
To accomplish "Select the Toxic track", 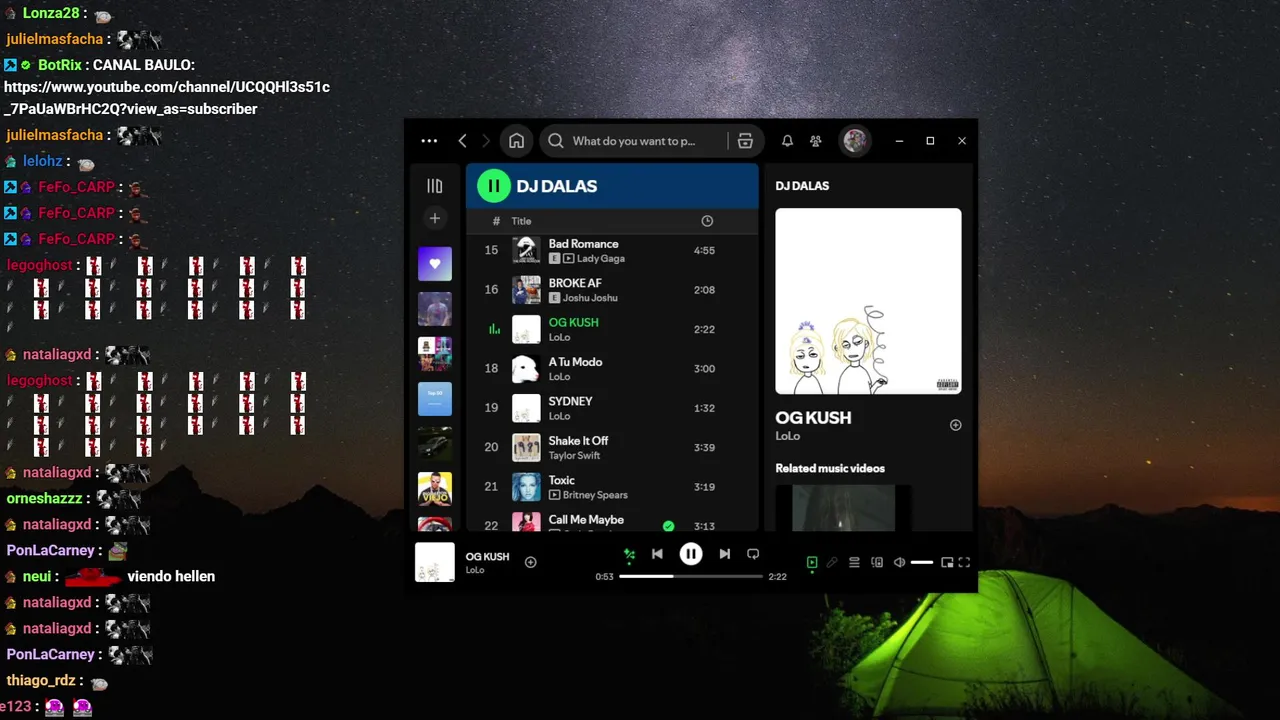I will click(612, 487).
